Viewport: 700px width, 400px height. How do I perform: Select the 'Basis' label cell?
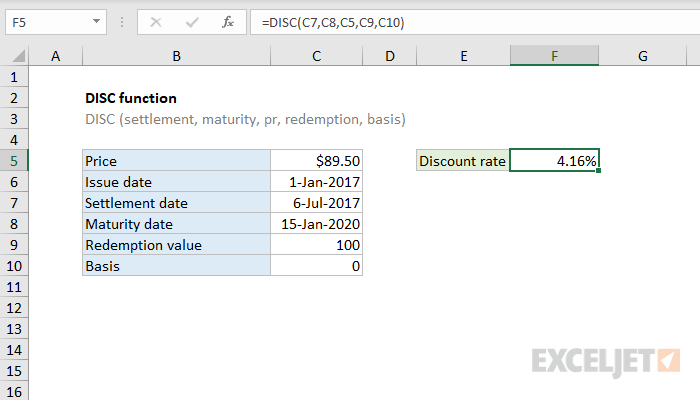pos(176,266)
